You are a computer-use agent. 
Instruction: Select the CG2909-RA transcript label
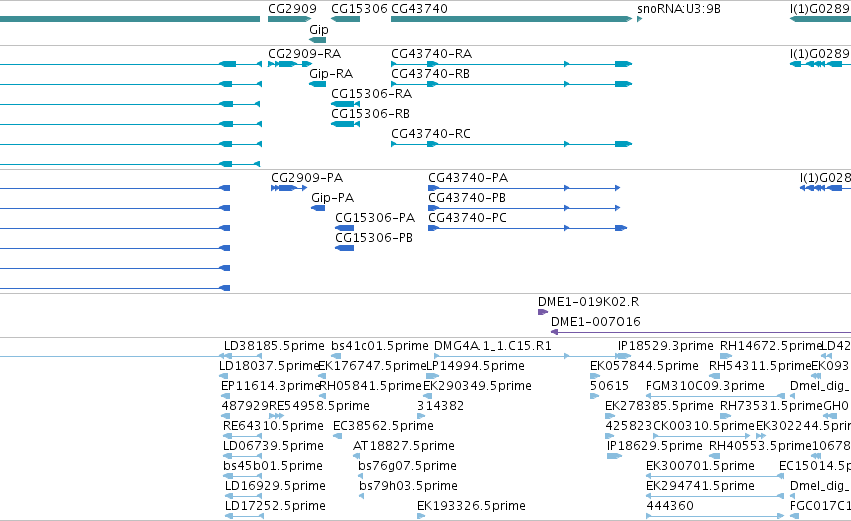click(304, 54)
